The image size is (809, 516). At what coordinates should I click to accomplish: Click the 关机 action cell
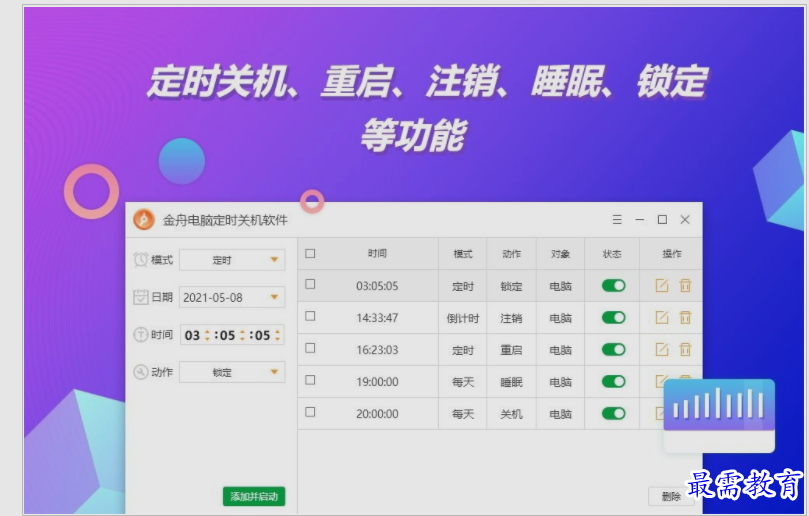pyautogui.click(x=511, y=414)
